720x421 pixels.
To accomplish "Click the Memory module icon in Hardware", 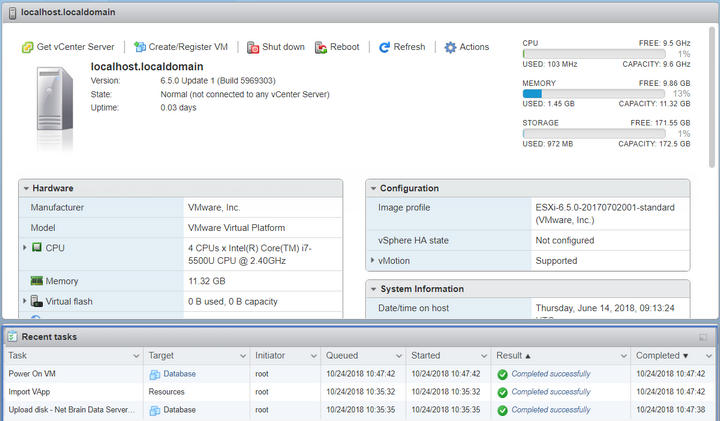I will (37, 281).
